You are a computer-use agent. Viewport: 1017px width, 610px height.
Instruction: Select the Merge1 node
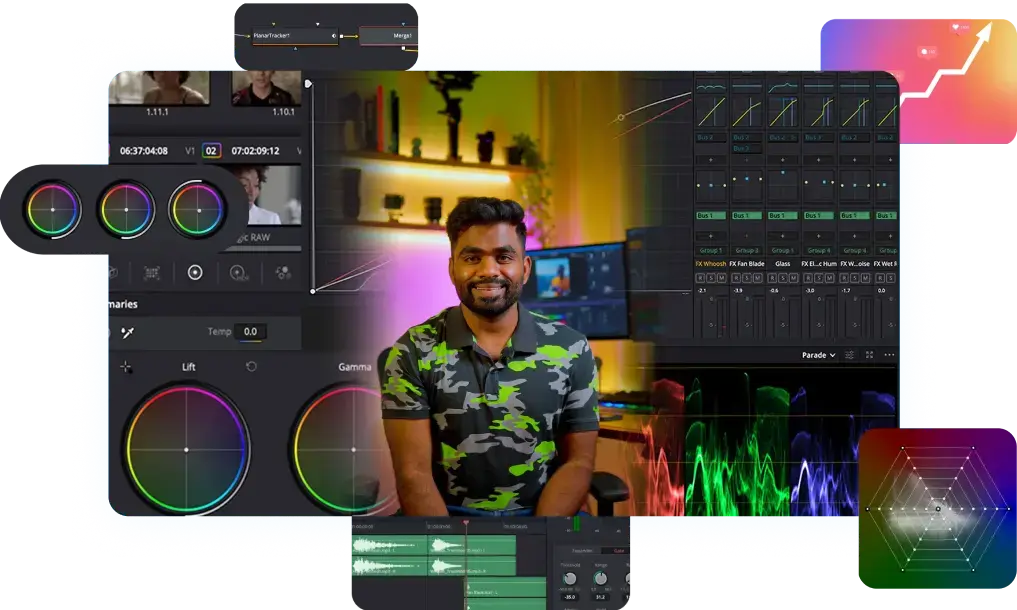(389, 36)
